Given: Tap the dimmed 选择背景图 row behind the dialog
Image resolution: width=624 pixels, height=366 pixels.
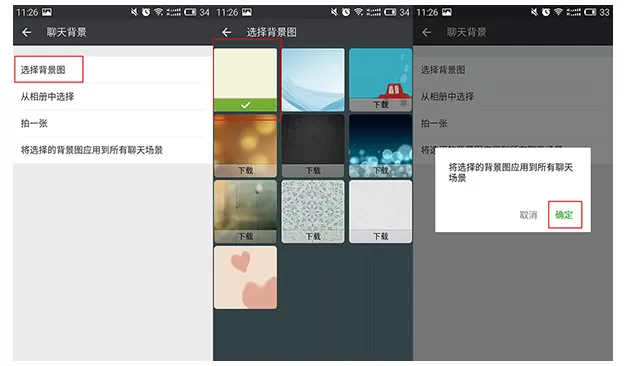Looking at the screenshot, I should click(x=513, y=70).
